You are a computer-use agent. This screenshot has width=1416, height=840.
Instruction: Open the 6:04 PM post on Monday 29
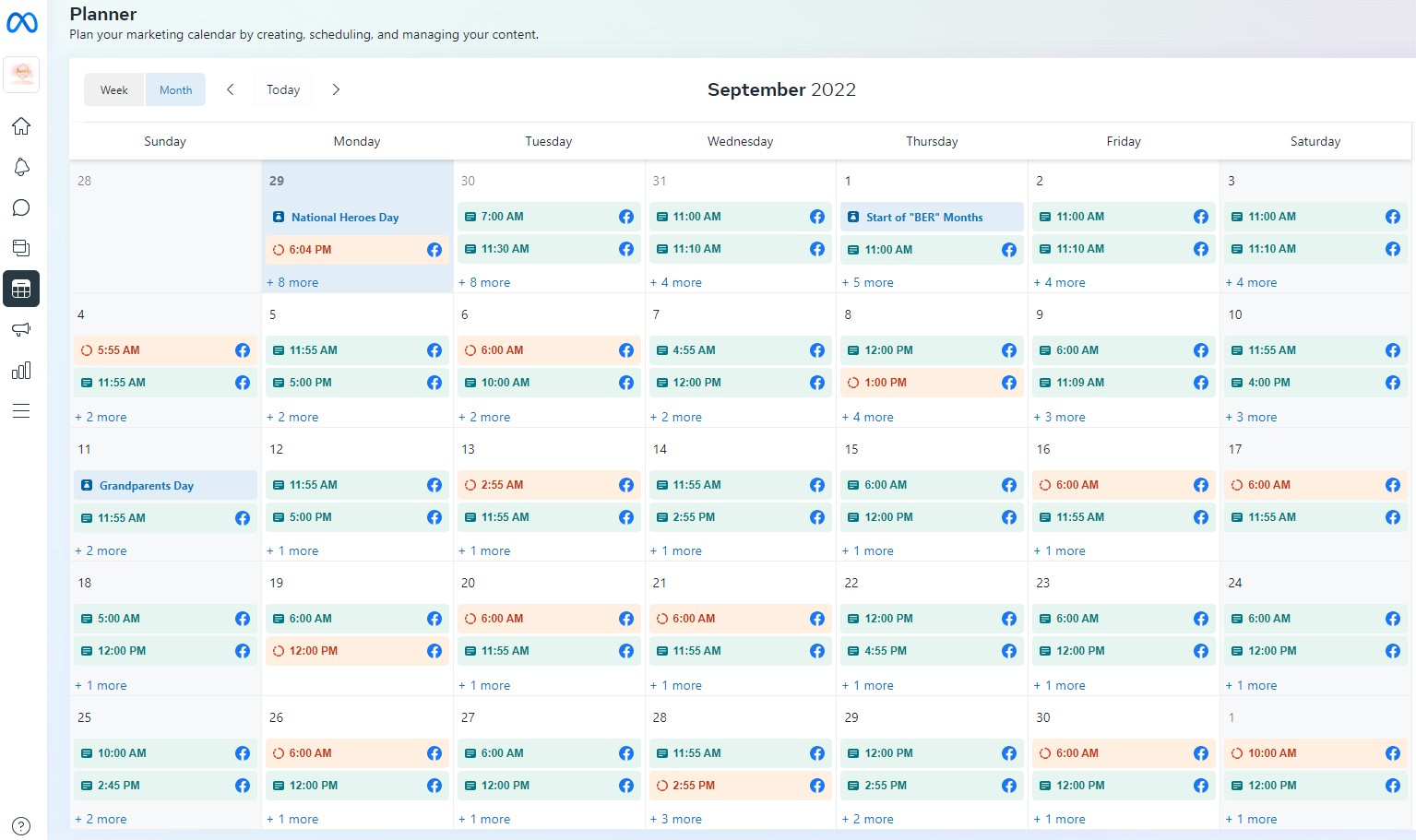coord(357,250)
